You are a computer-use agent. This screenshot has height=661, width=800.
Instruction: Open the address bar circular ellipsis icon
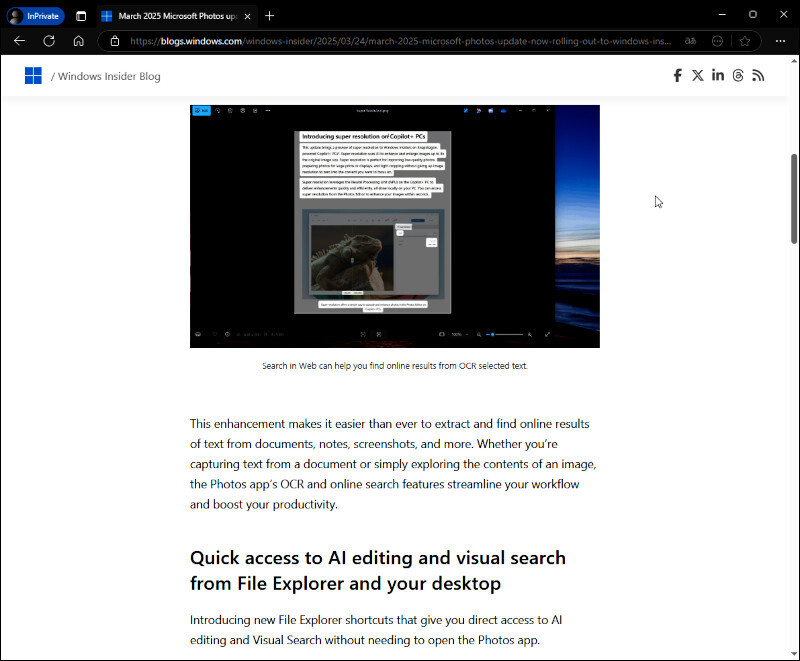717,41
